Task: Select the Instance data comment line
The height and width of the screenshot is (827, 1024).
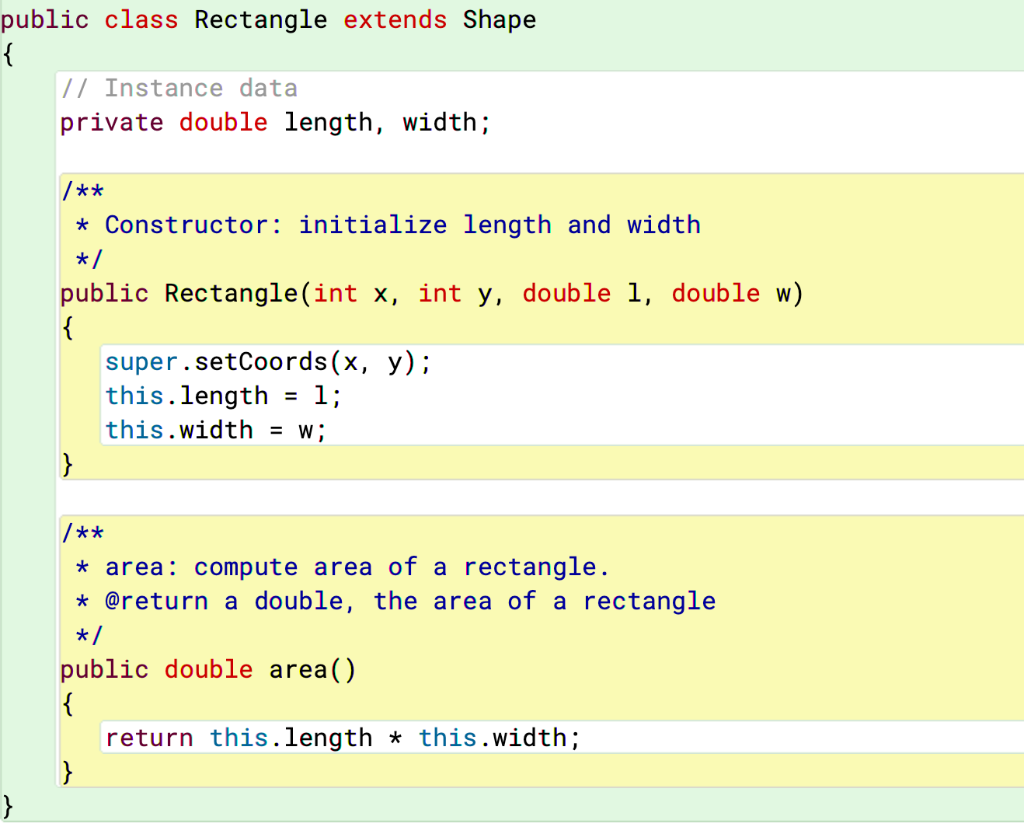Action: click(178, 88)
